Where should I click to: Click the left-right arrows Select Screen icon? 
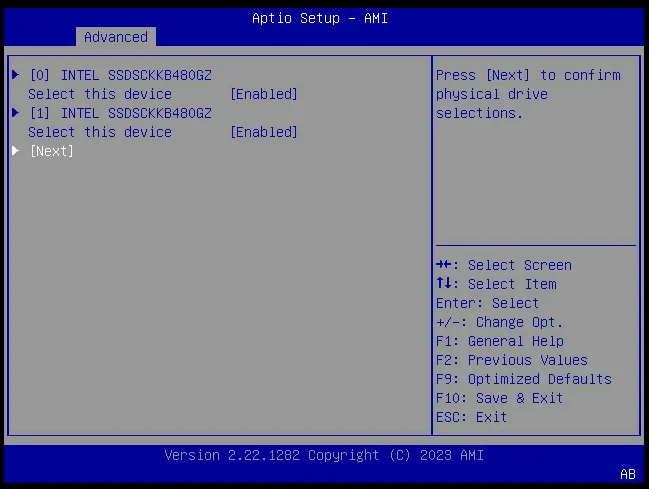(x=444, y=264)
